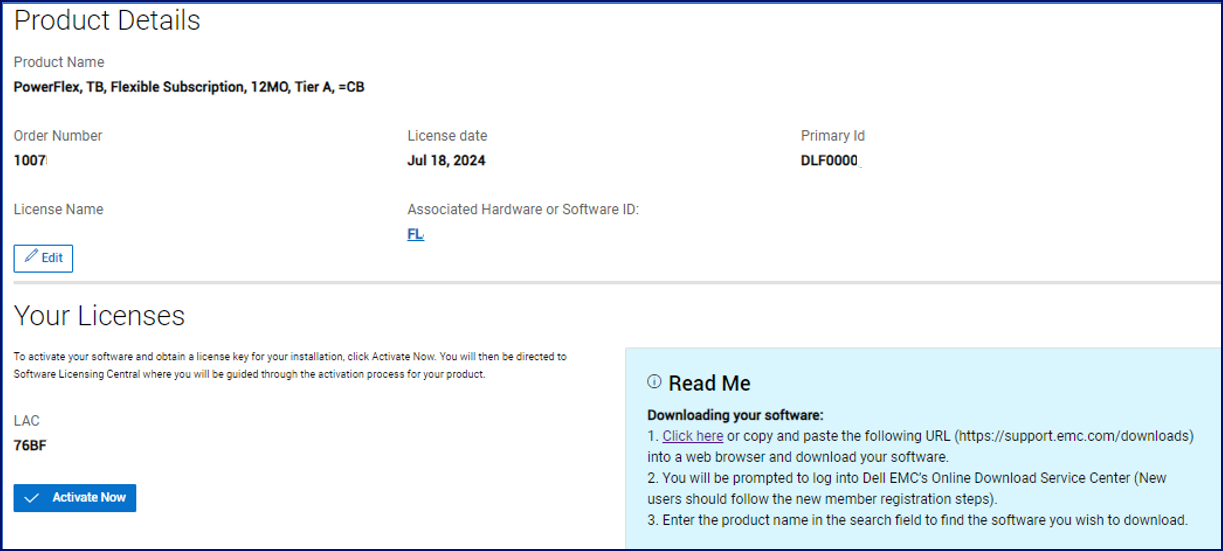Click the License Name label
The width and height of the screenshot is (1223, 551).
click(58, 210)
